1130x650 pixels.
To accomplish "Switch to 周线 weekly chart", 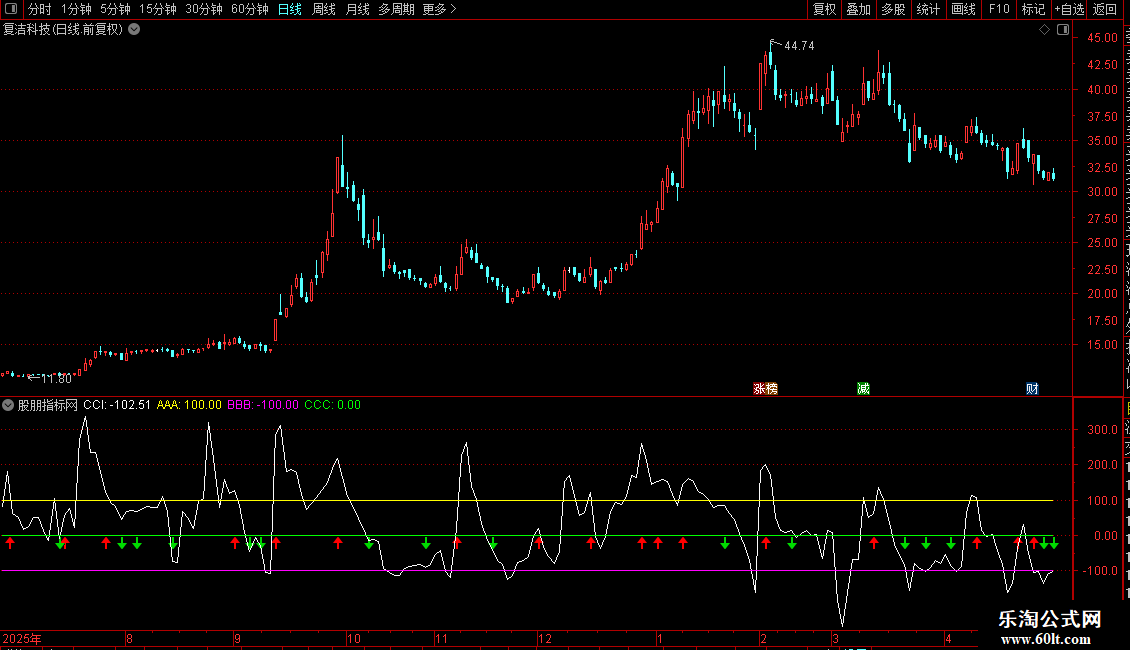I will click(x=324, y=9).
